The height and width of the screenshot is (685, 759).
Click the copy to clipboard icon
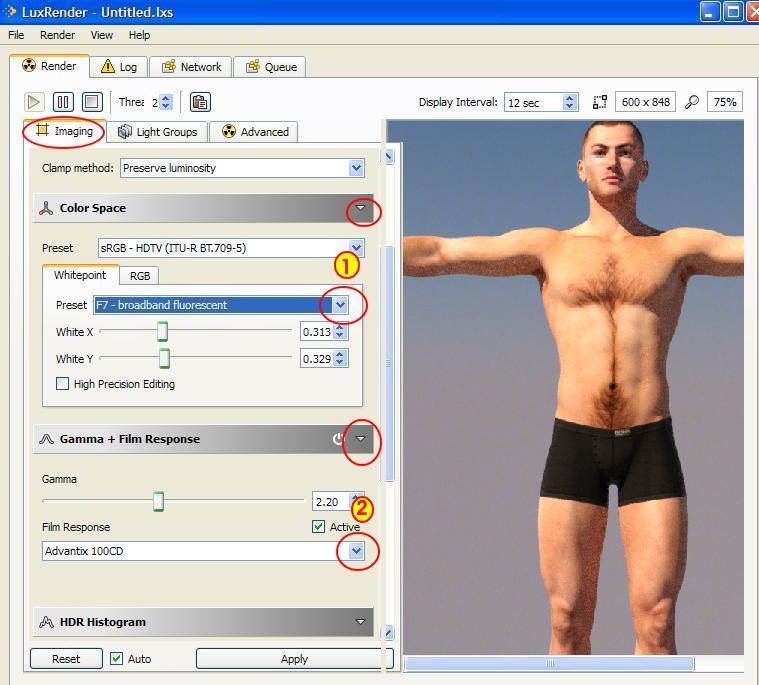[x=199, y=102]
